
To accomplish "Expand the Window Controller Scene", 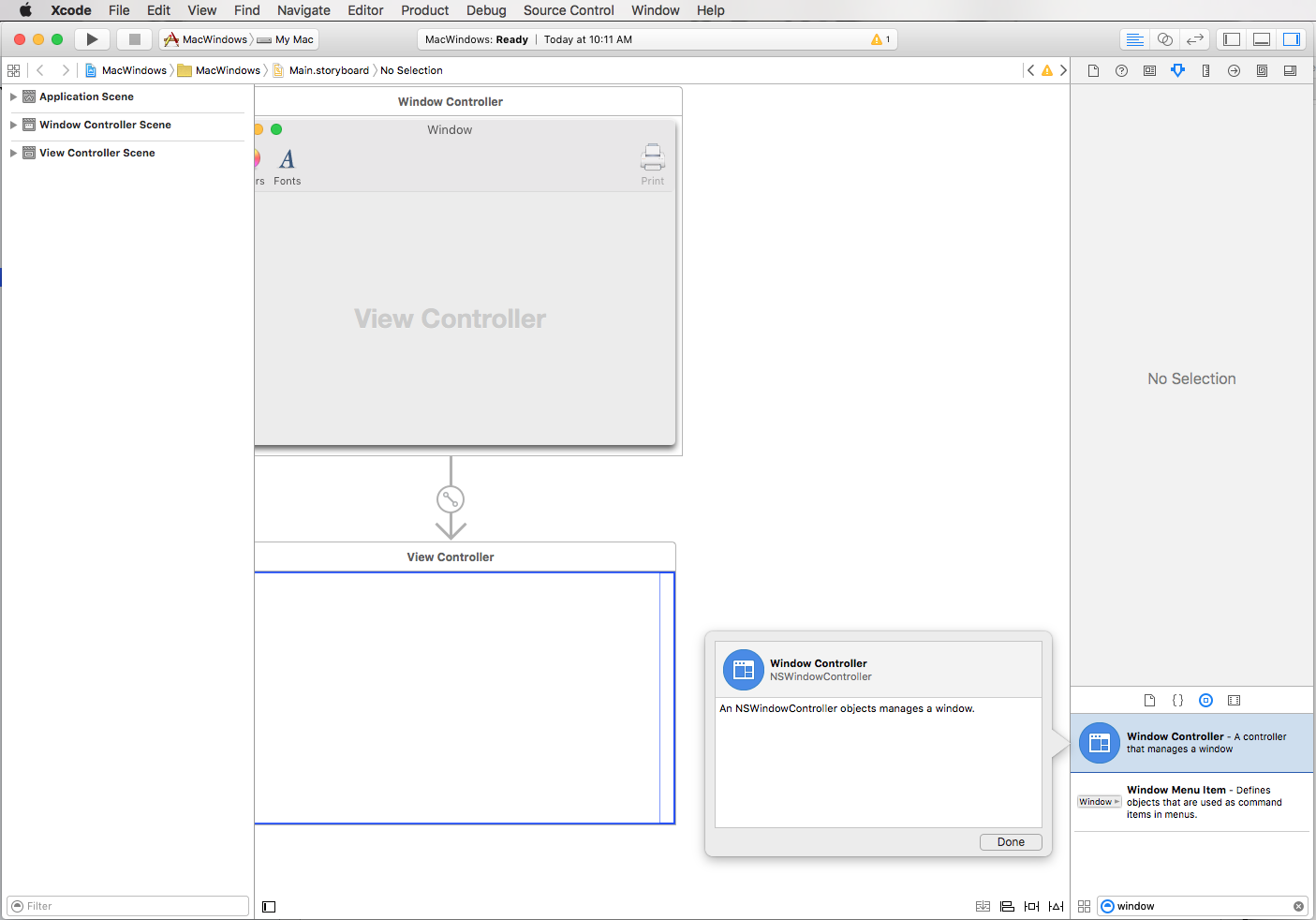I will [13, 125].
